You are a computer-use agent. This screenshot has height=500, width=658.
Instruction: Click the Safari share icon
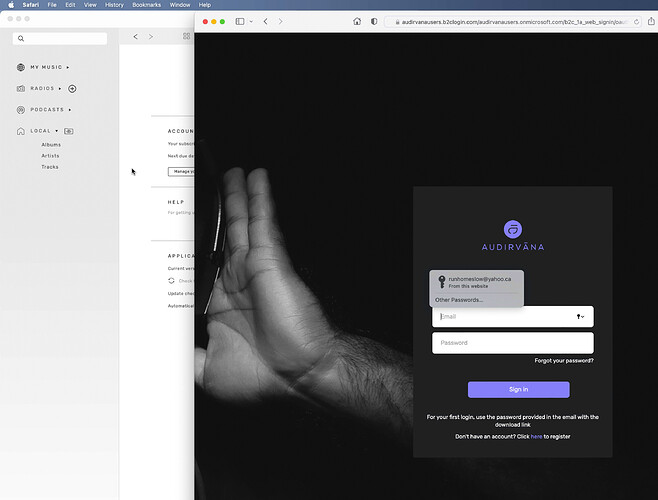point(651,21)
